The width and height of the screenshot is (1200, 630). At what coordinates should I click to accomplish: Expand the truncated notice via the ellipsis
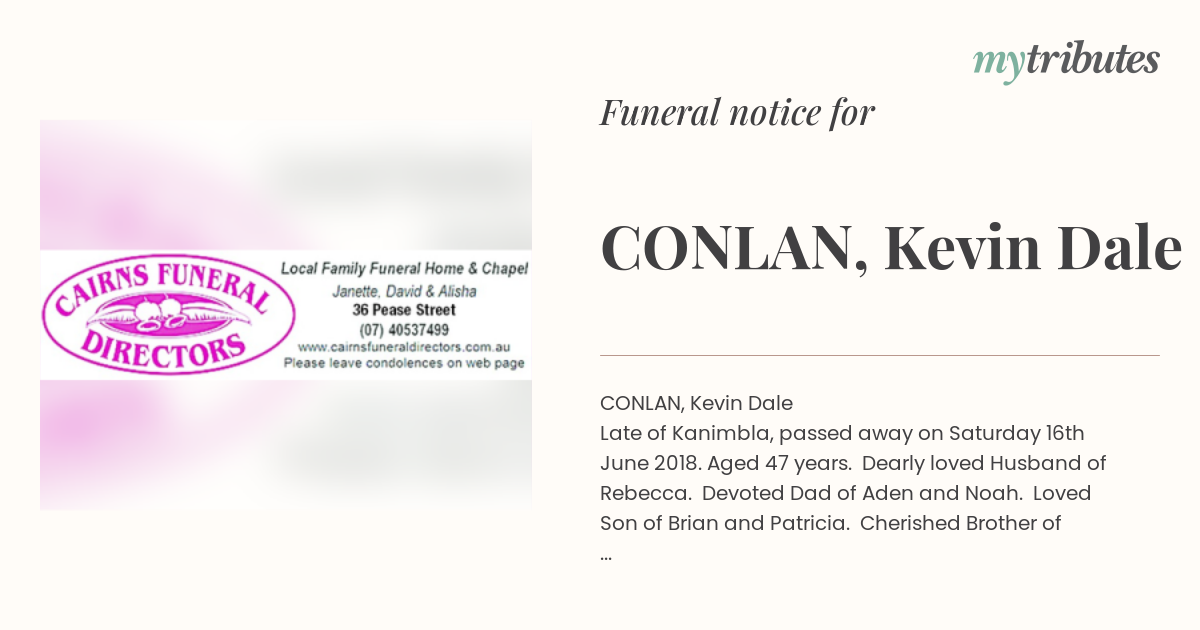(x=606, y=553)
